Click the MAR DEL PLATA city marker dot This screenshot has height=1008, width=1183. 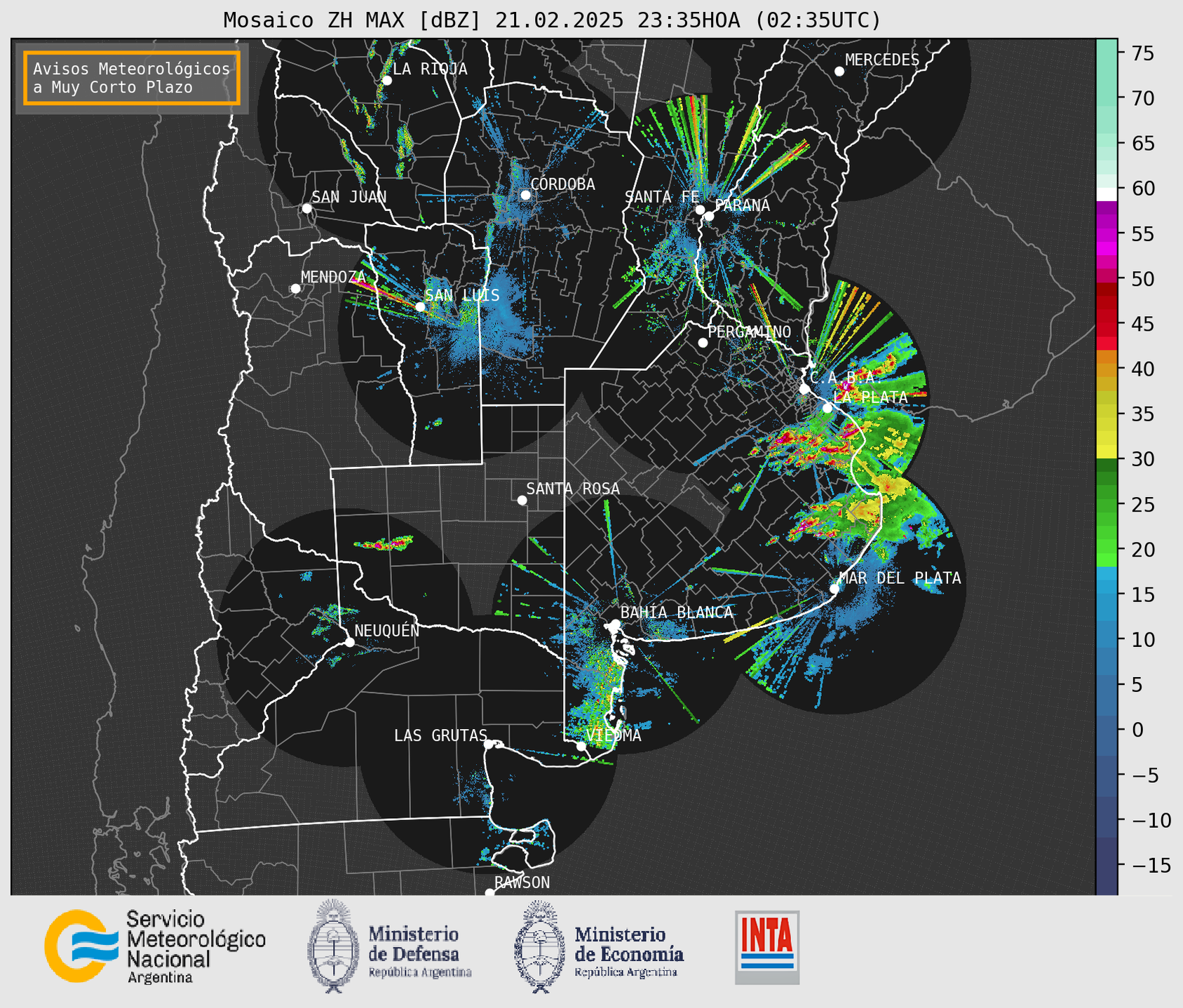(x=834, y=589)
